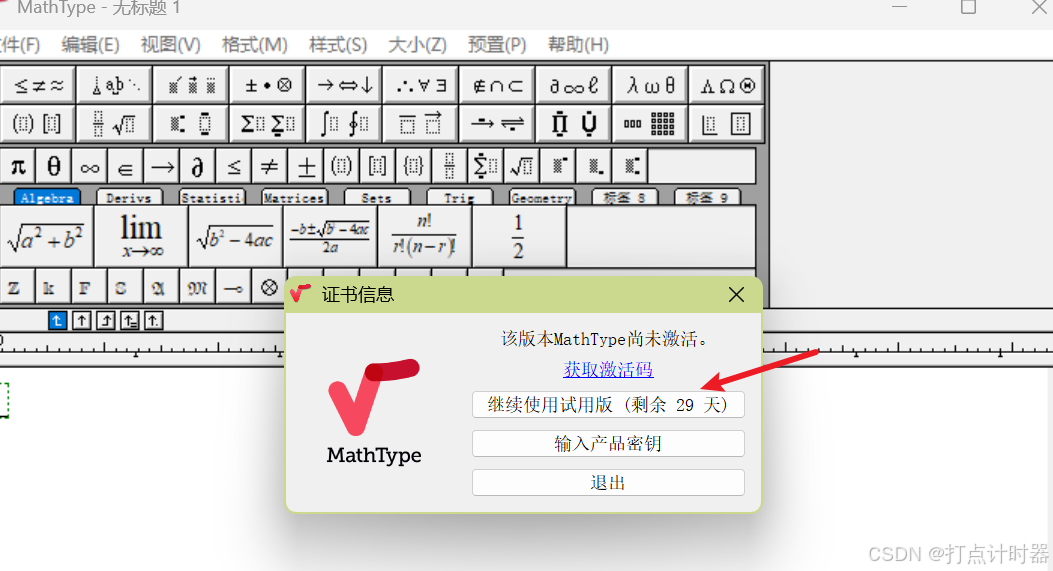Select the left-justified tab stop button

[x=57, y=321]
